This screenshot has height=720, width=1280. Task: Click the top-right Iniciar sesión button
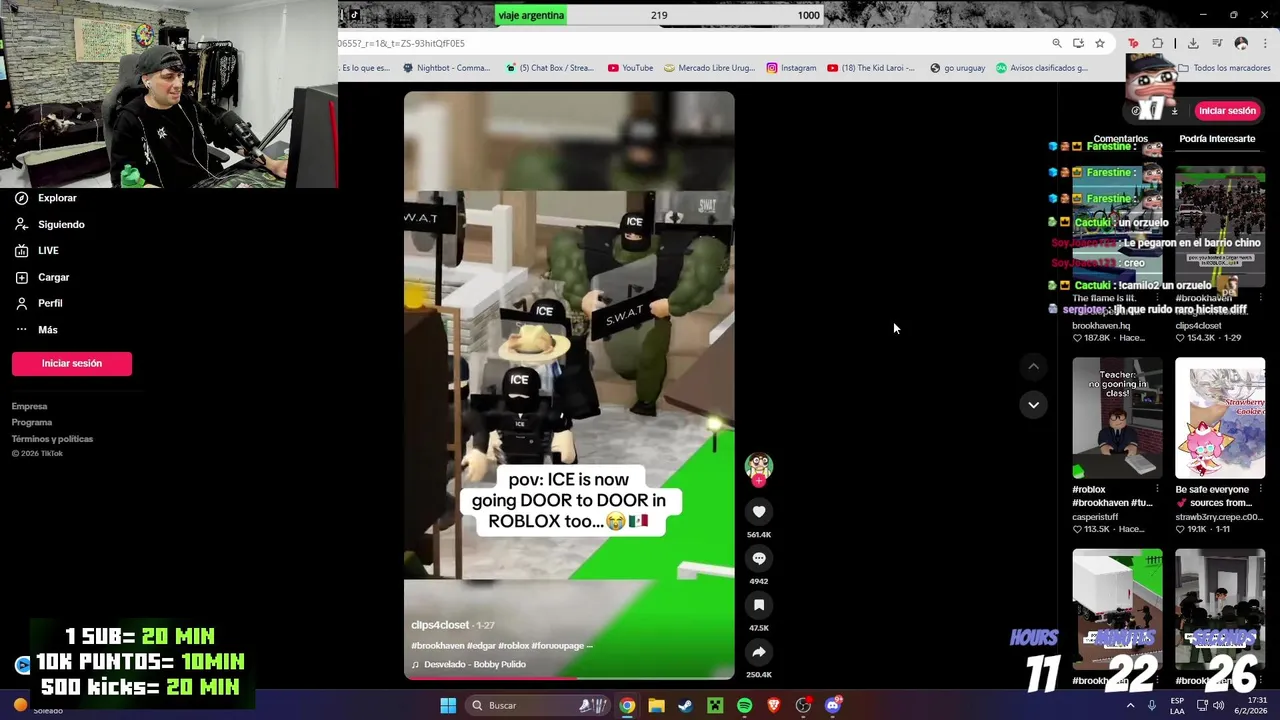tap(1227, 111)
